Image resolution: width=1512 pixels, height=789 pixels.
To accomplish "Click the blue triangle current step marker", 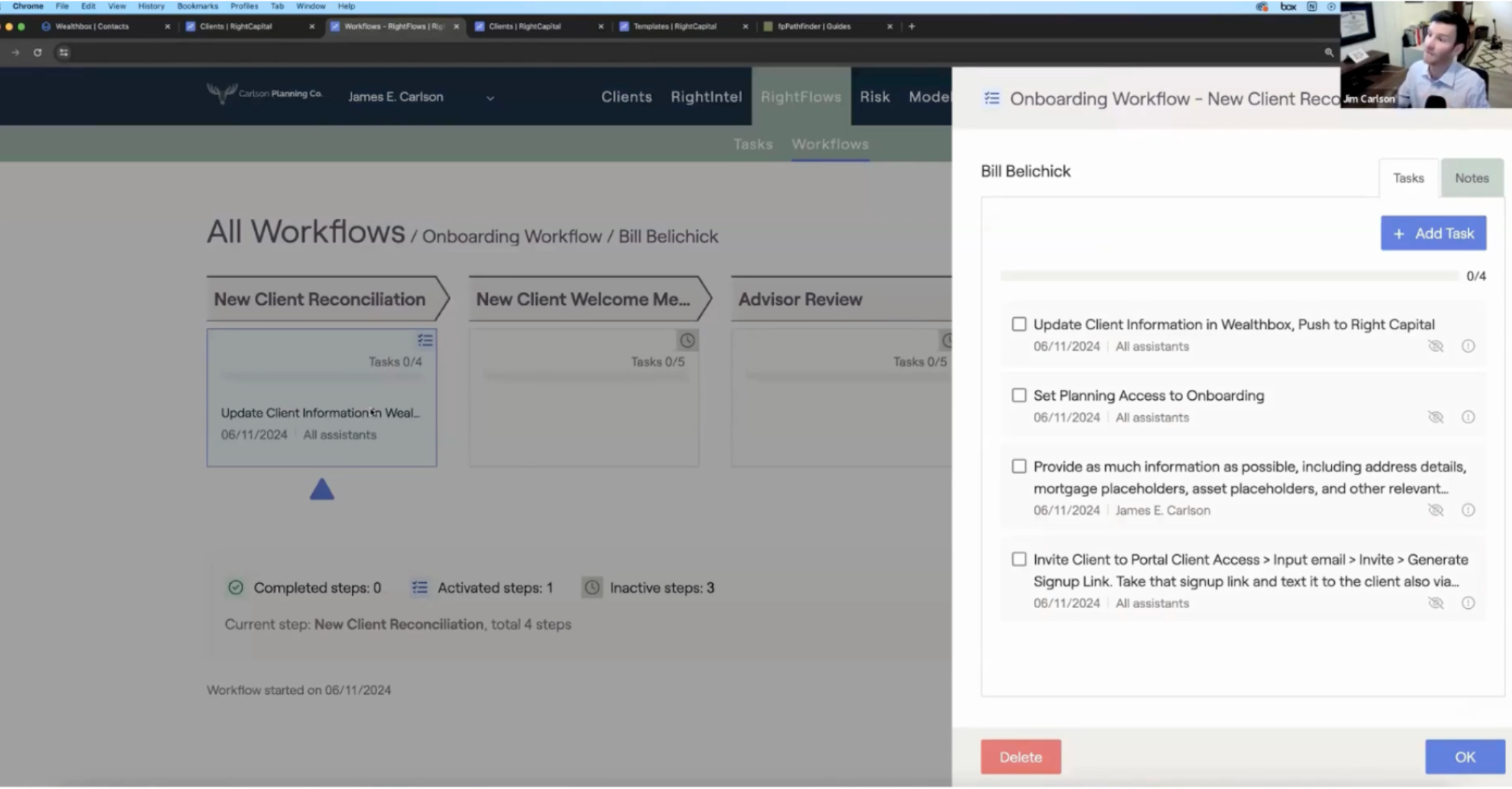I will pos(322,489).
